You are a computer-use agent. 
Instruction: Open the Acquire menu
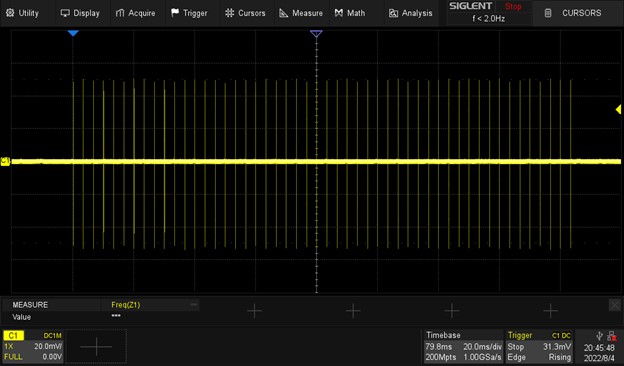[135, 13]
